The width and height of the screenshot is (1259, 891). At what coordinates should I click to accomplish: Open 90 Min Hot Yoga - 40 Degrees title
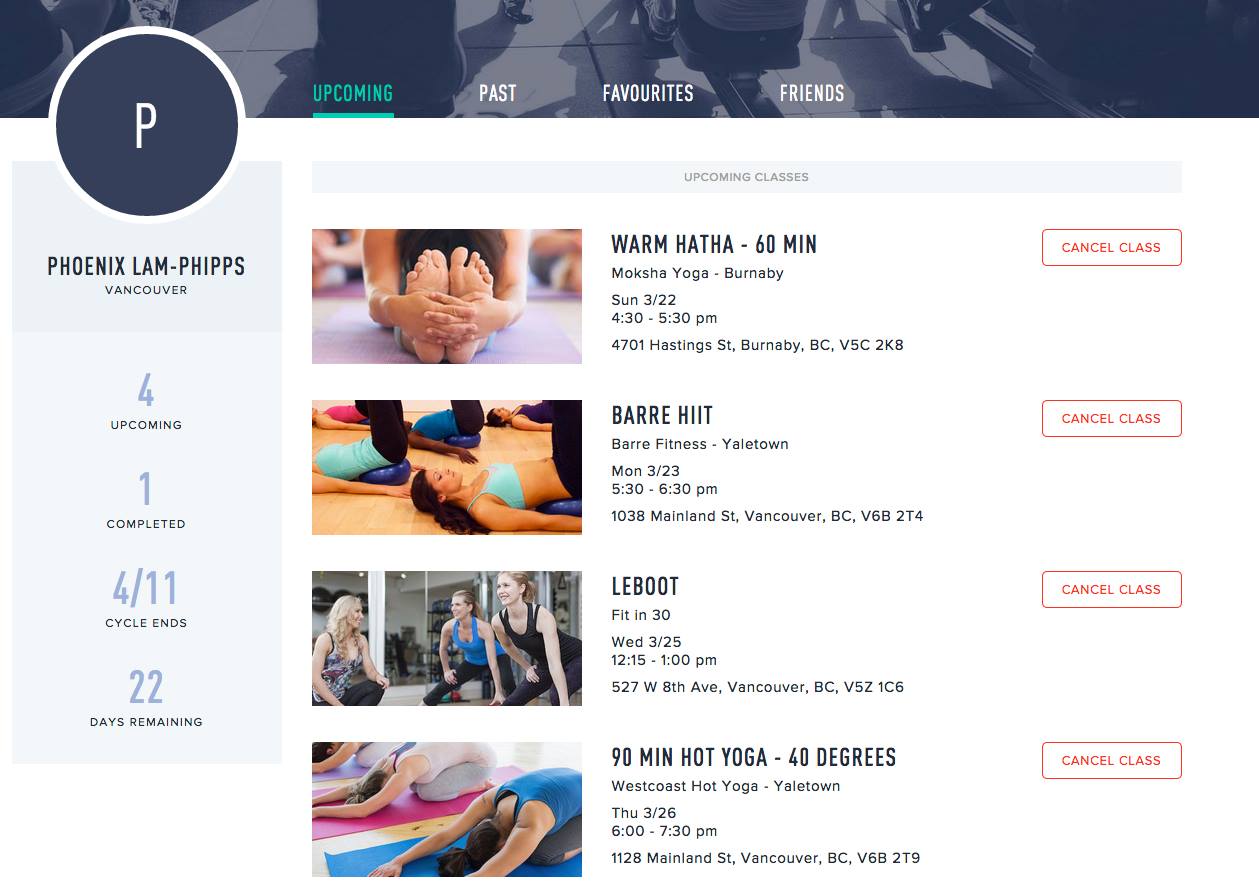(754, 757)
